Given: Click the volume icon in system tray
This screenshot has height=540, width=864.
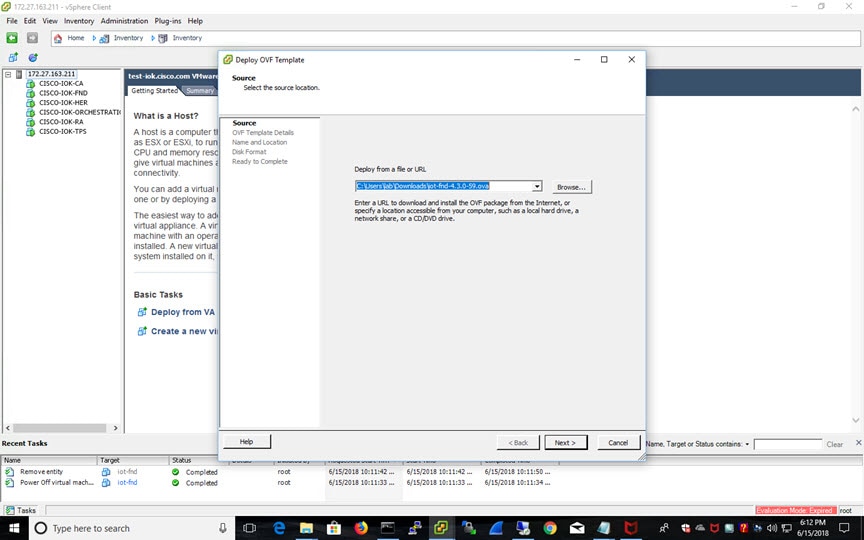Looking at the screenshot, I should 771,528.
